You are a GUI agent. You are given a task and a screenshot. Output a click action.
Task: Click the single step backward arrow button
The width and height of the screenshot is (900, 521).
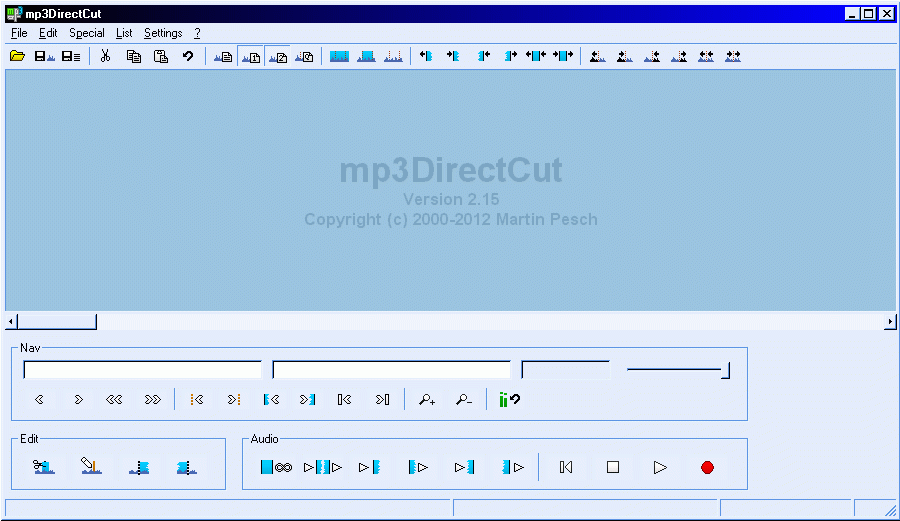click(x=40, y=399)
